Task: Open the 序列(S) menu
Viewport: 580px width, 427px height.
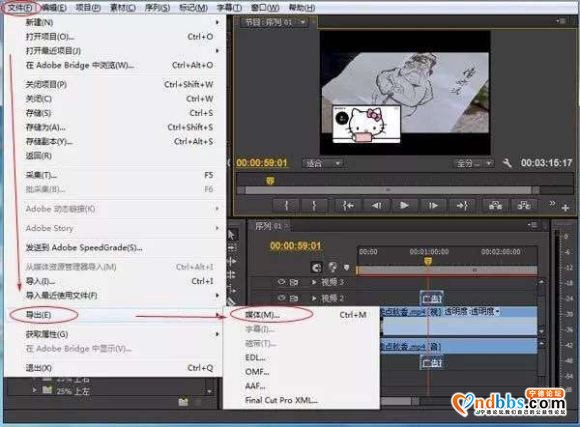Action: click(x=157, y=7)
